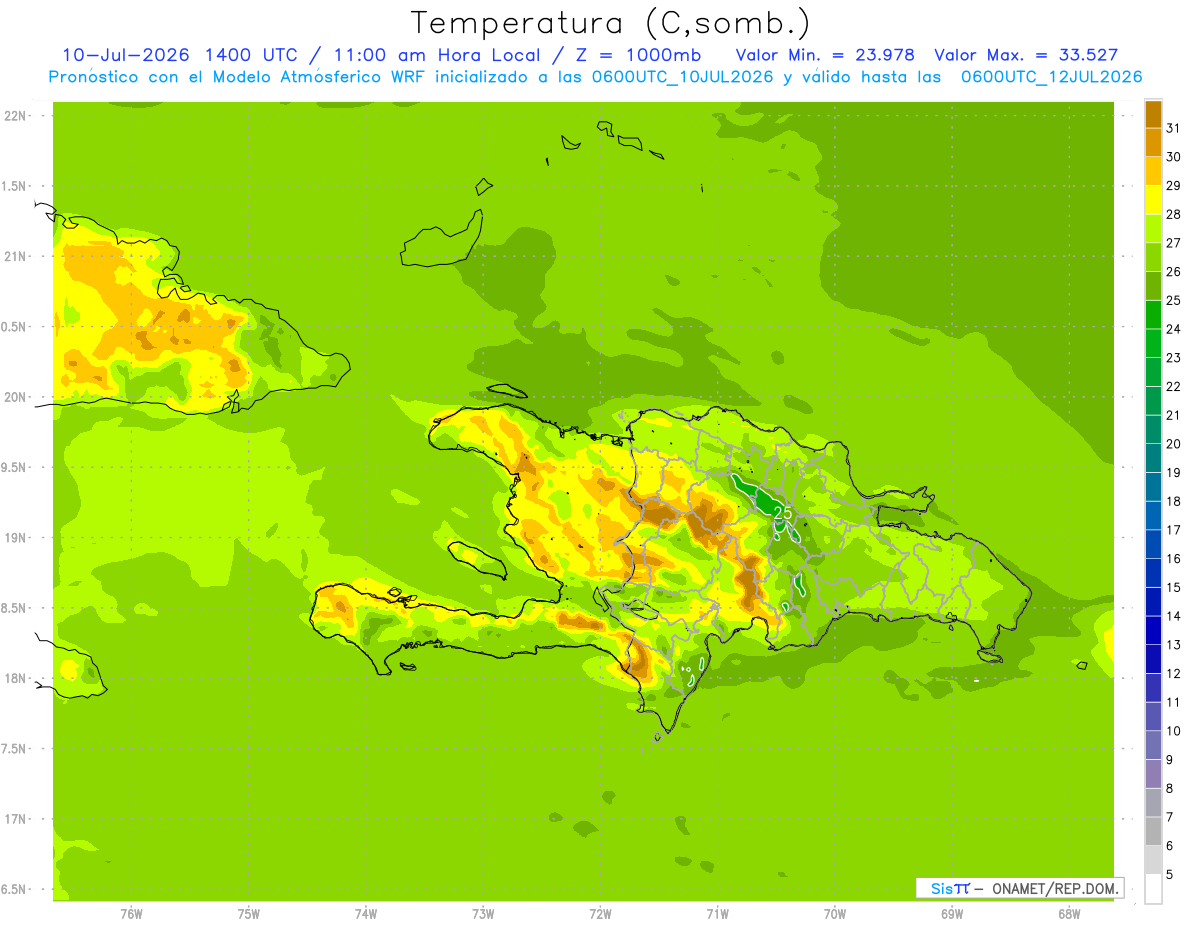Click the white legend swatch below the 5 label
The height and width of the screenshot is (927, 1200).
1153,889
